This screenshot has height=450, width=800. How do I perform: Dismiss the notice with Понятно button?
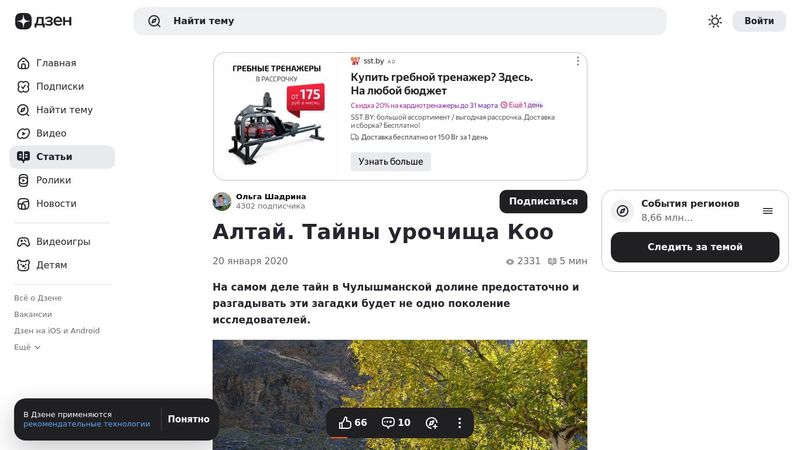coord(189,419)
